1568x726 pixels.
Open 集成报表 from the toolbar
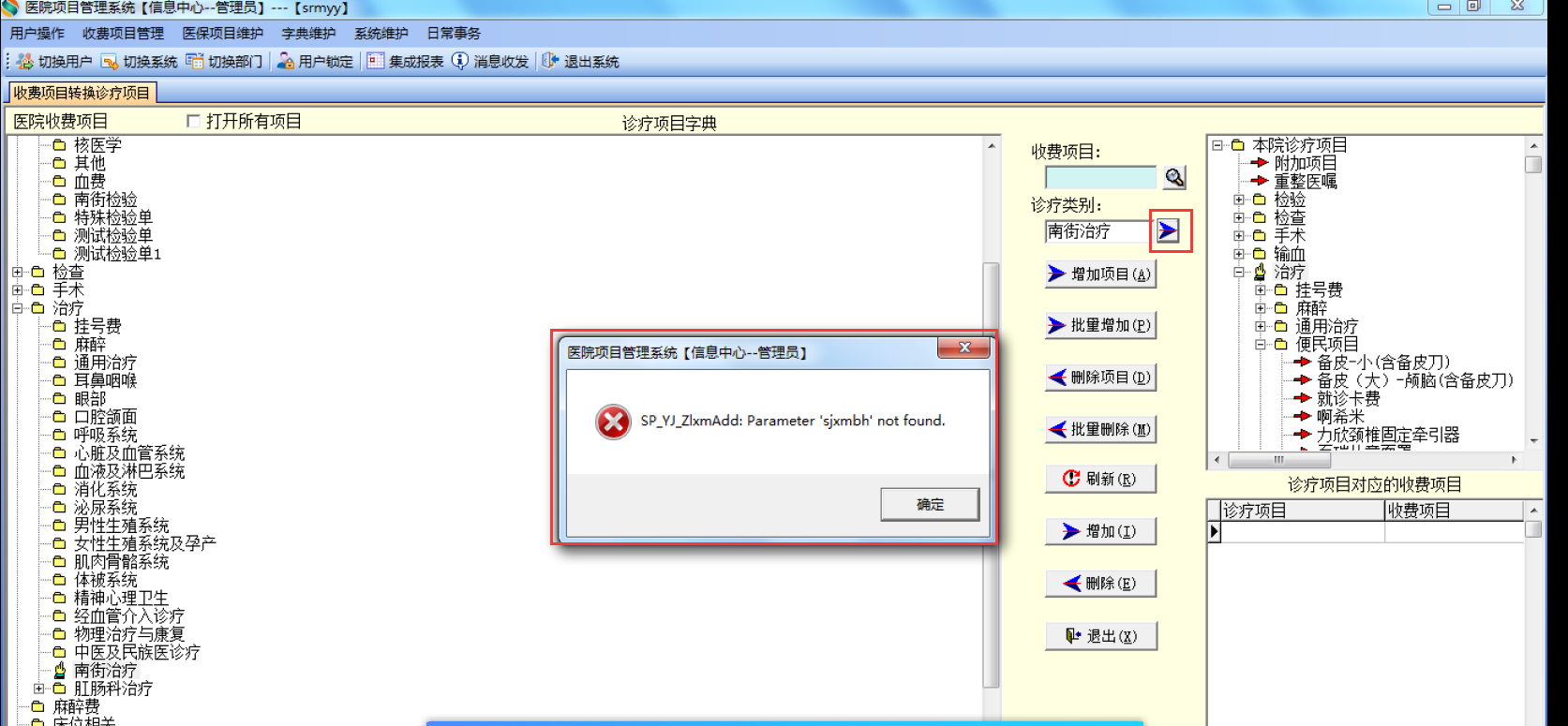405,62
